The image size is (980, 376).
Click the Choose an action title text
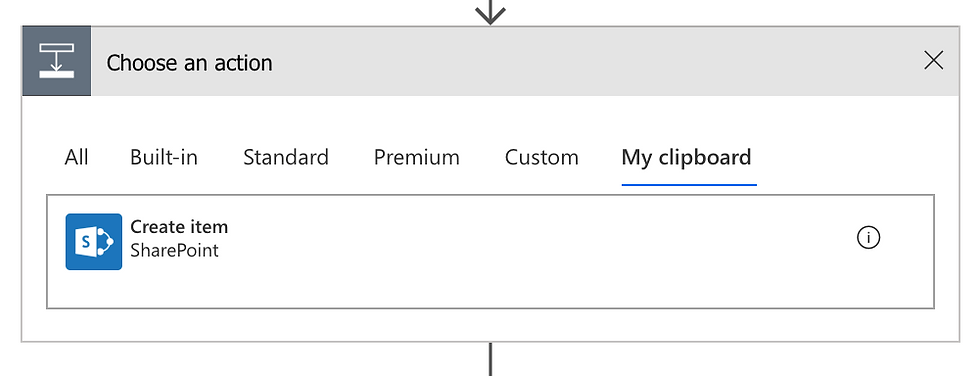189,63
